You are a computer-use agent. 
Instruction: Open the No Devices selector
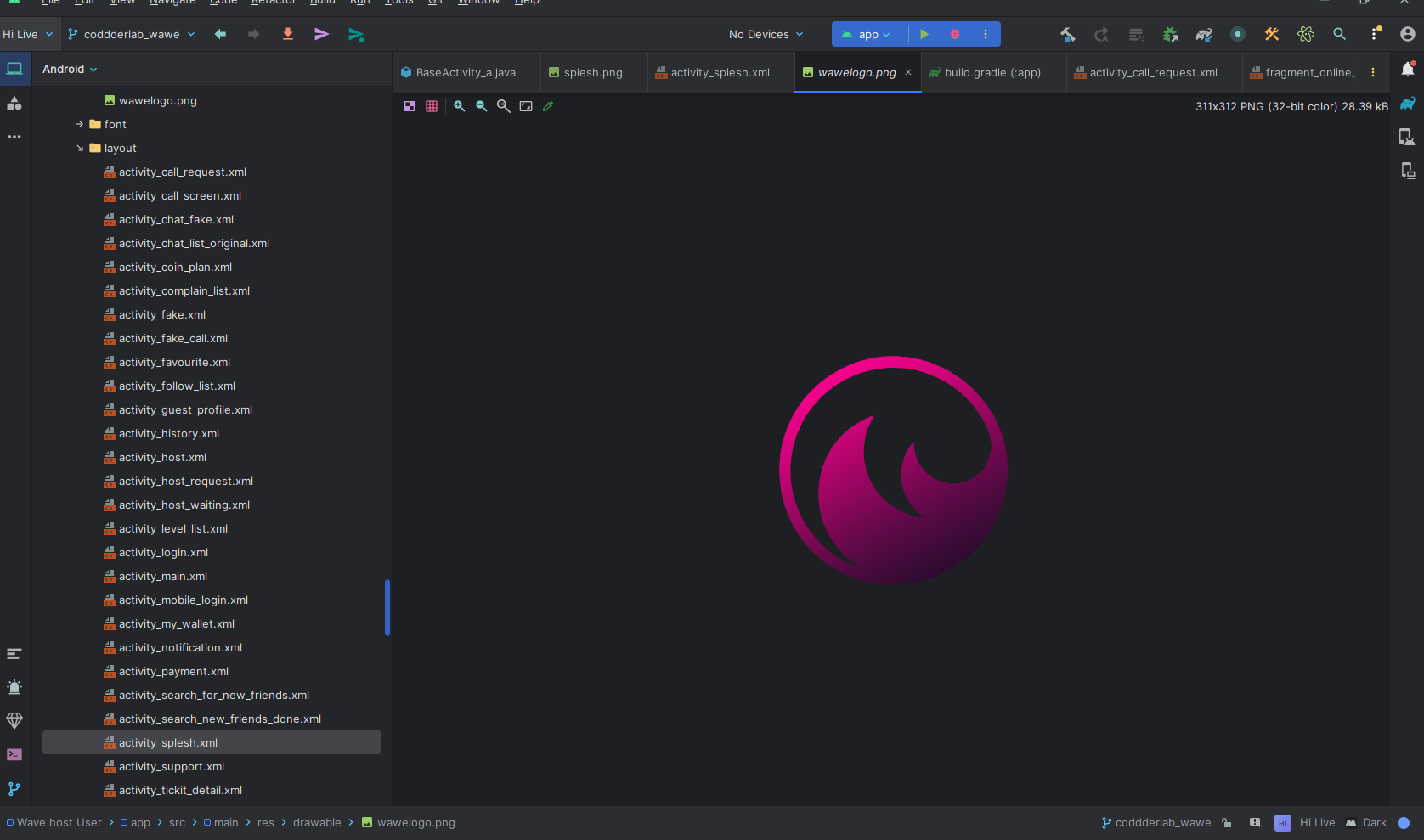766,34
